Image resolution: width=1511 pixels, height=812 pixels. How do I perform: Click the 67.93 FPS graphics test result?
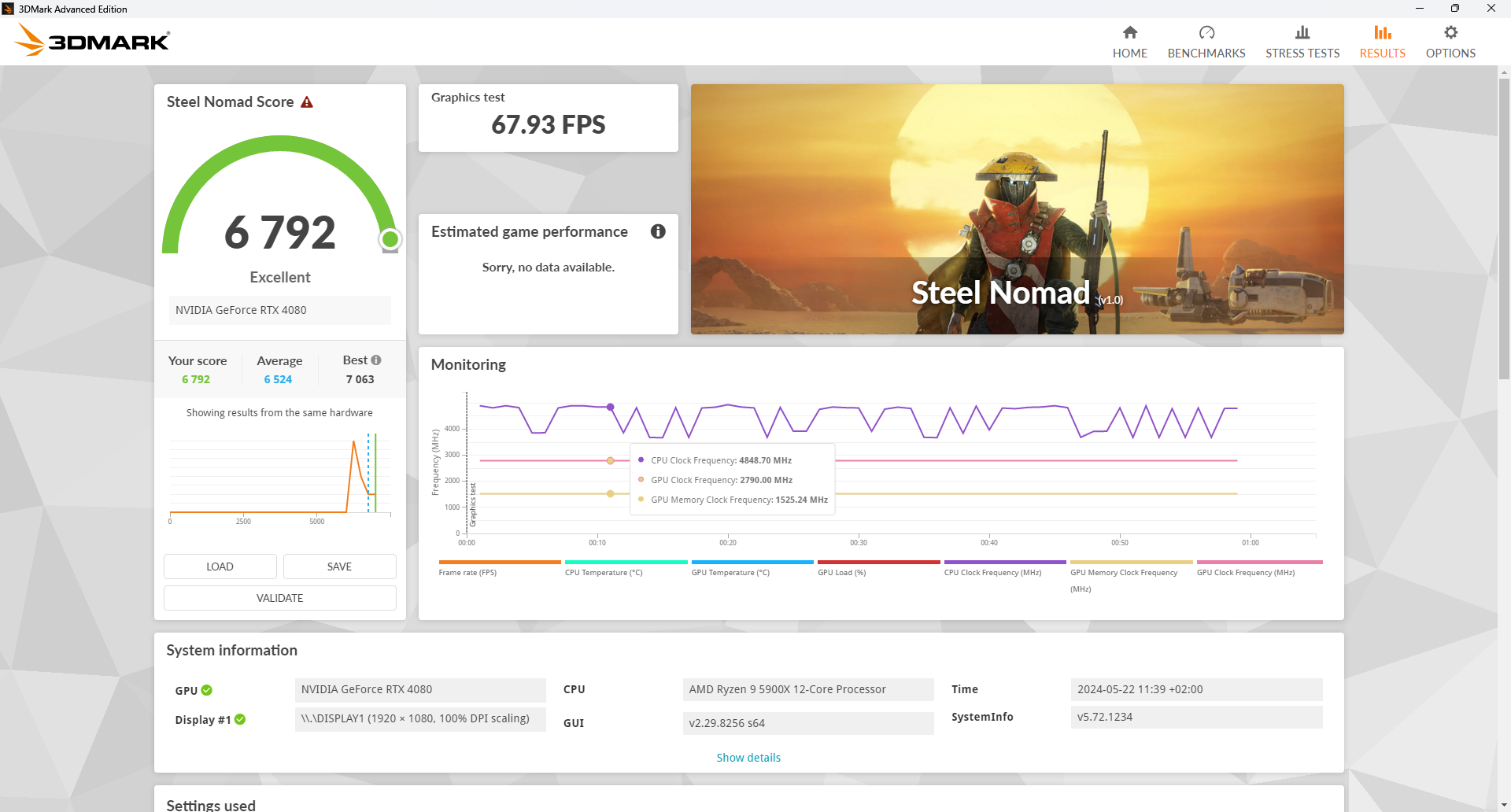tap(549, 125)
